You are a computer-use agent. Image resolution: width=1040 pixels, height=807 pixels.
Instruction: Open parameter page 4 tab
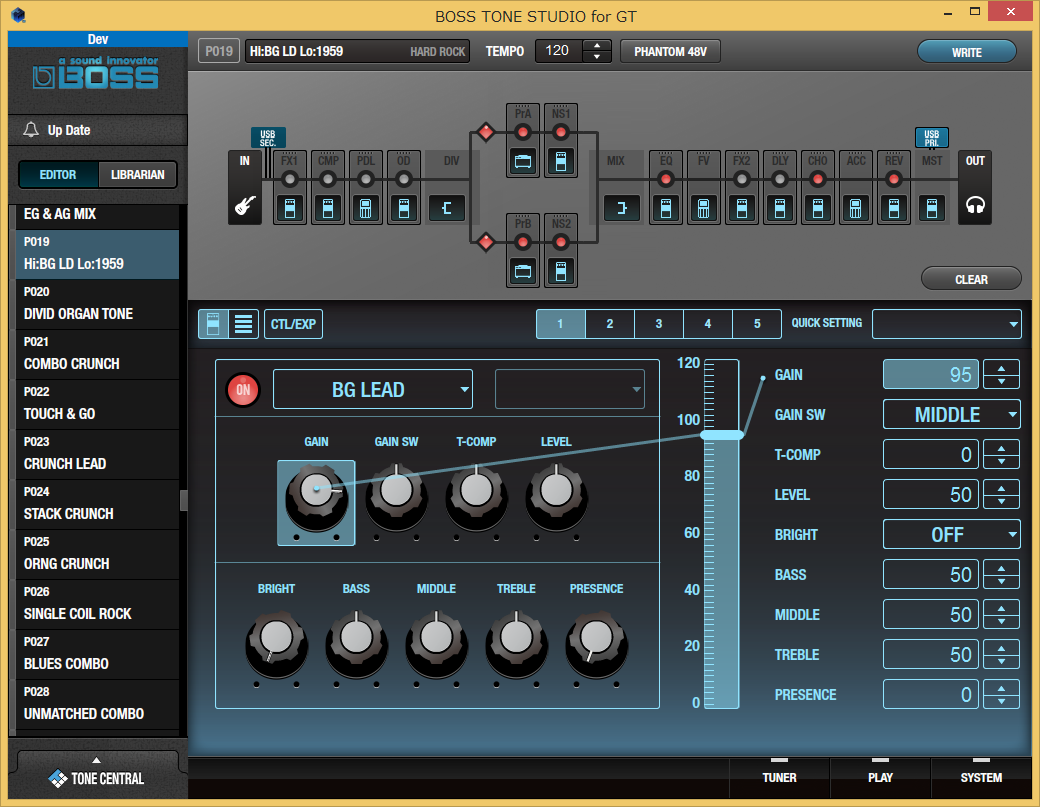pos(708,324)
